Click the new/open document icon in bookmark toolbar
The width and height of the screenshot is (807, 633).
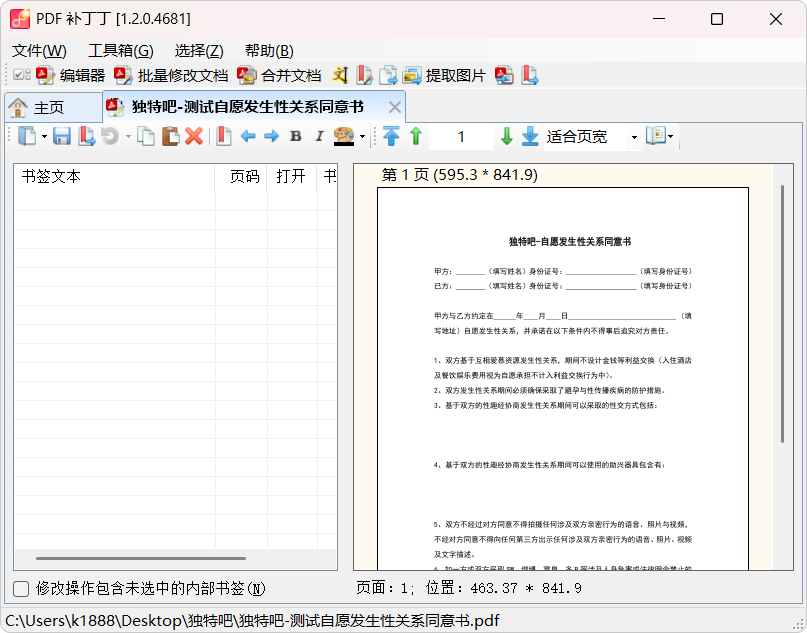pos(27,136)
